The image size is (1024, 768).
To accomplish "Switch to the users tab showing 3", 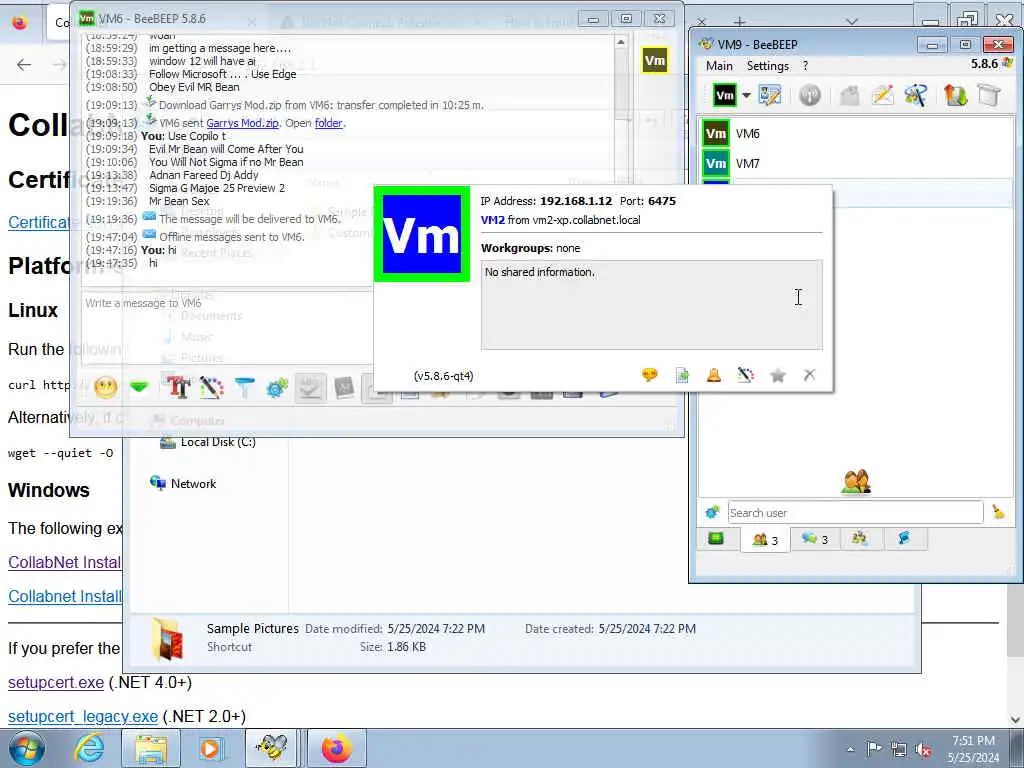I will (x=765, y=540).
